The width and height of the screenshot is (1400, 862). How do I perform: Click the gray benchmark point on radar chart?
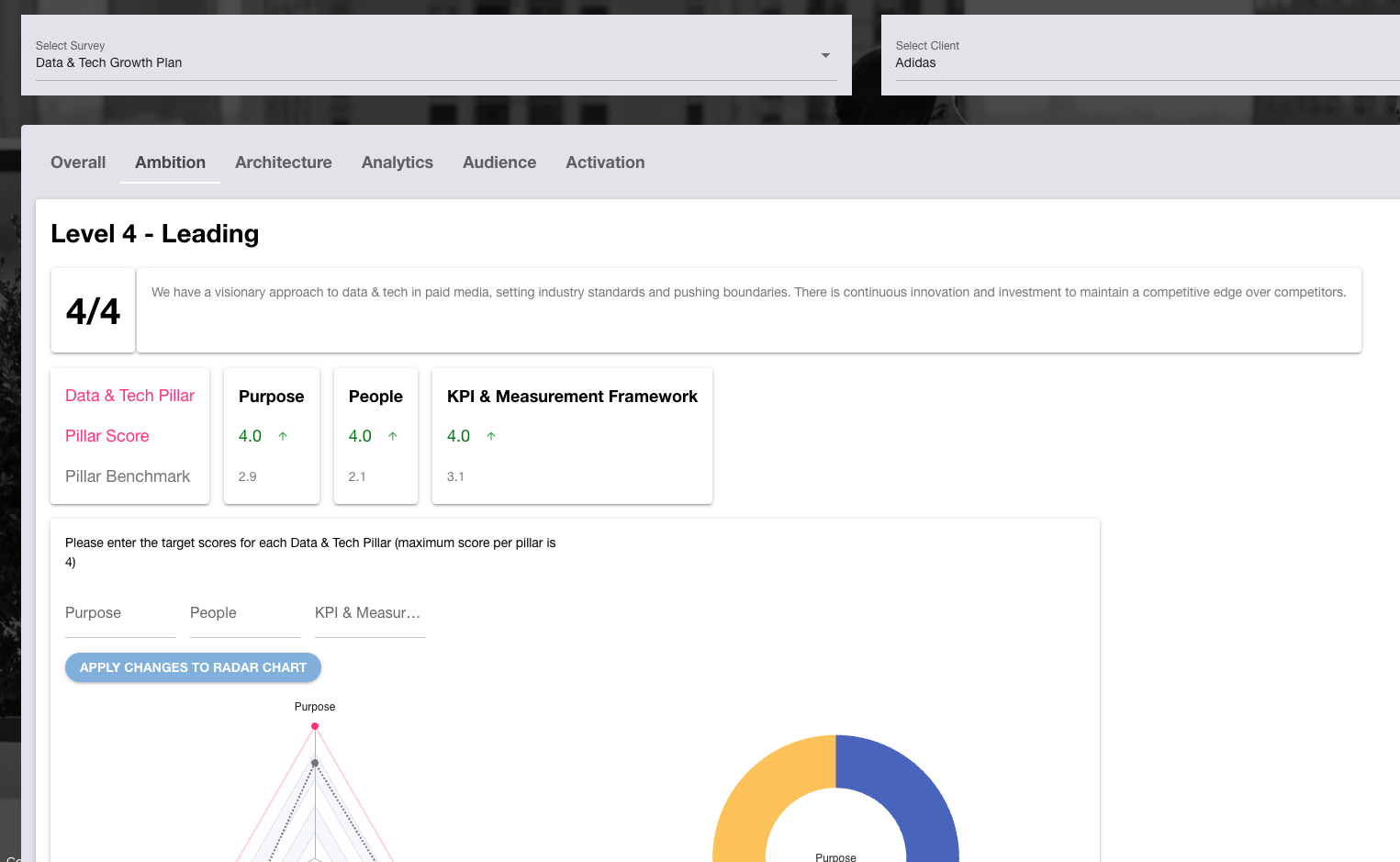(315, 763)
